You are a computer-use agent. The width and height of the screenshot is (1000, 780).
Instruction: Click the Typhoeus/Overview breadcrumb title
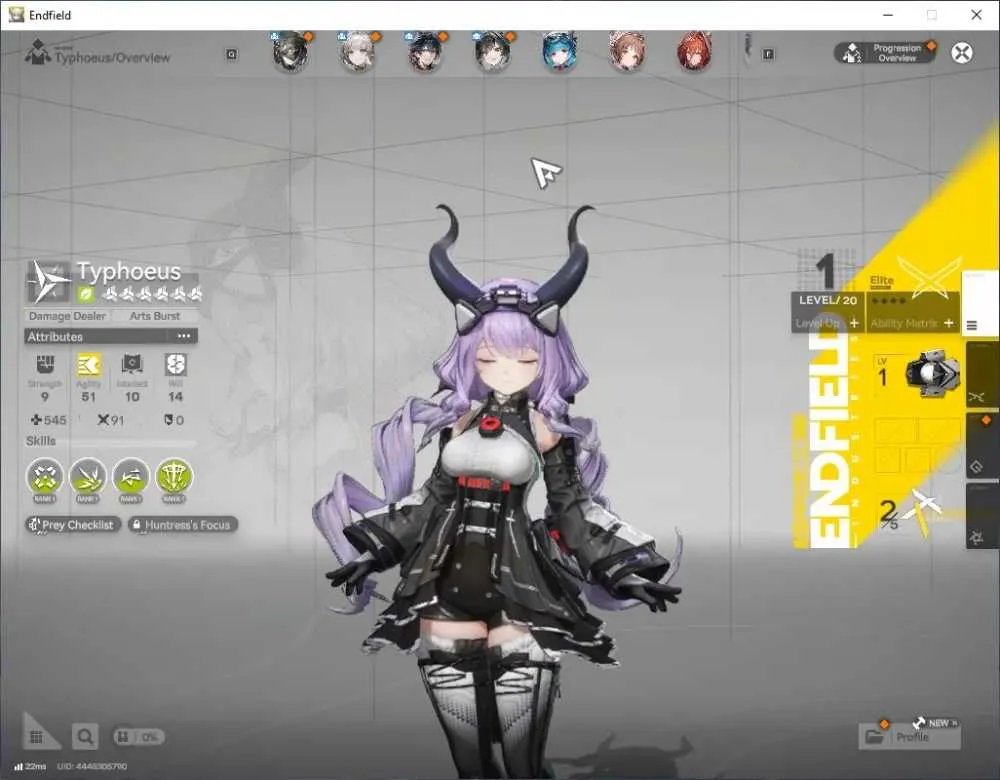112,57
